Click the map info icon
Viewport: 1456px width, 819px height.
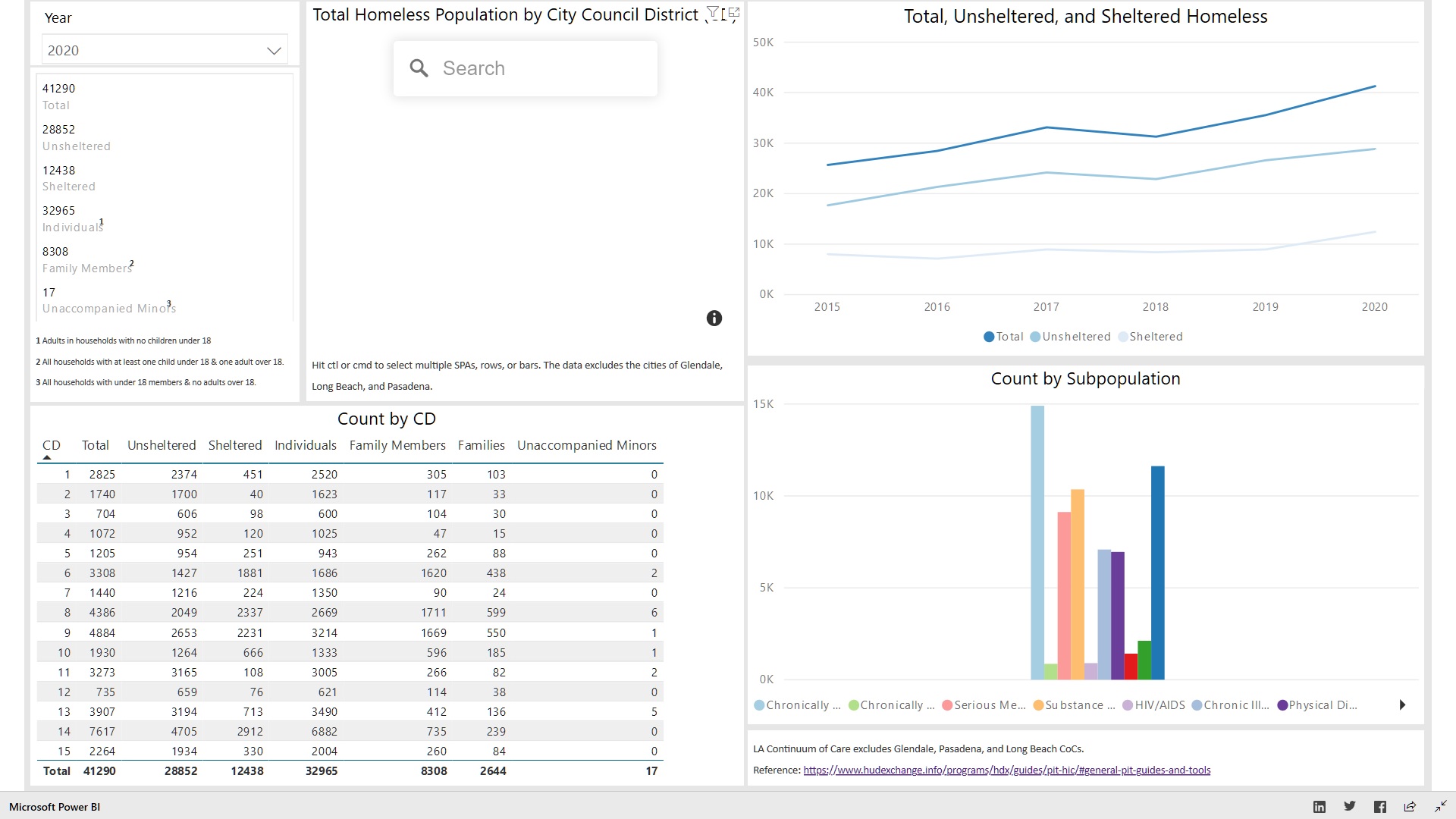[x=714, y=318]
